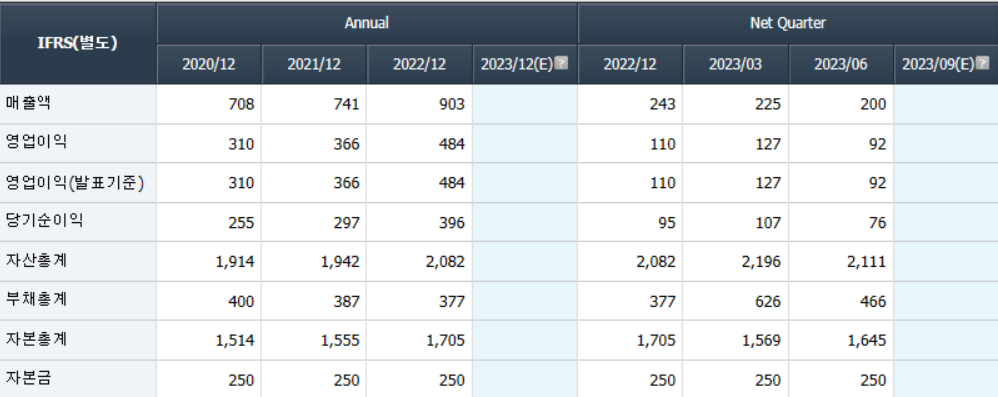Select the 2022/12 header under Annual
The height and width of the screenshot is (397, 998).
click(x=419, y=64)
